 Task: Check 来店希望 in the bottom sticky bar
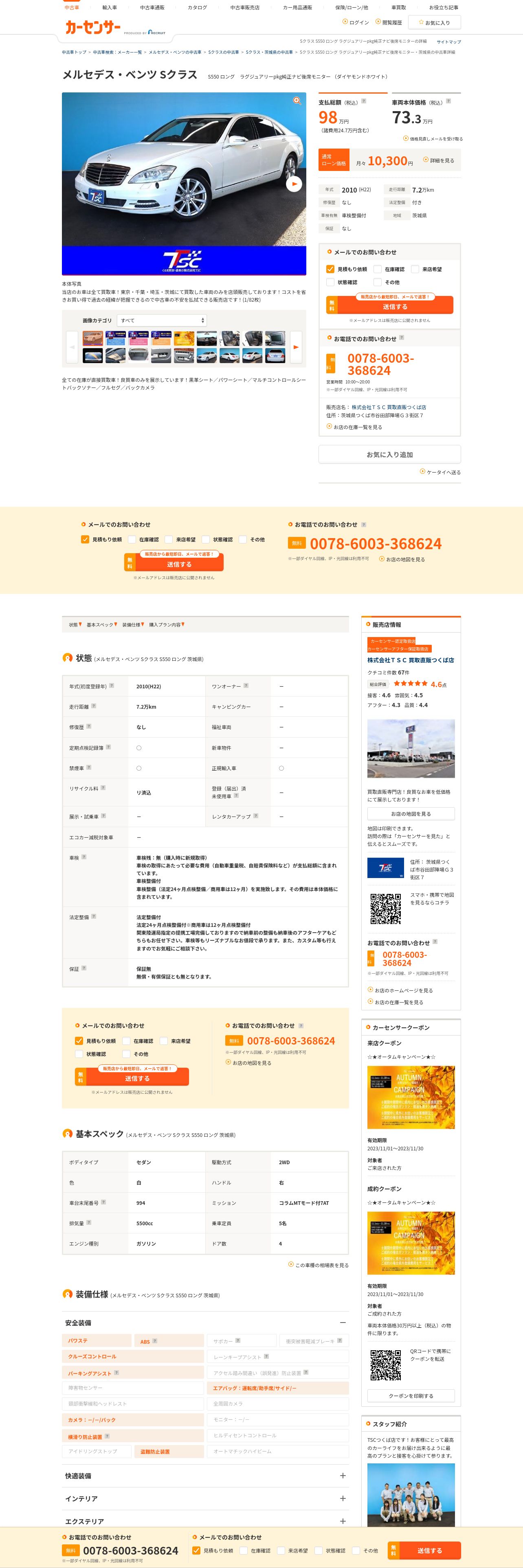pos(281,1550)
